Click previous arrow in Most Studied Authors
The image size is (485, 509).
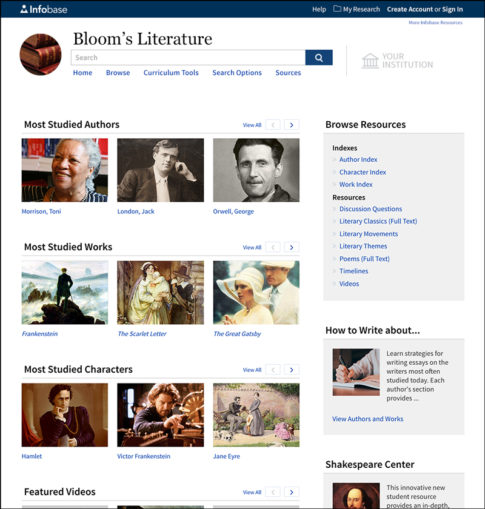pos(273,125)
